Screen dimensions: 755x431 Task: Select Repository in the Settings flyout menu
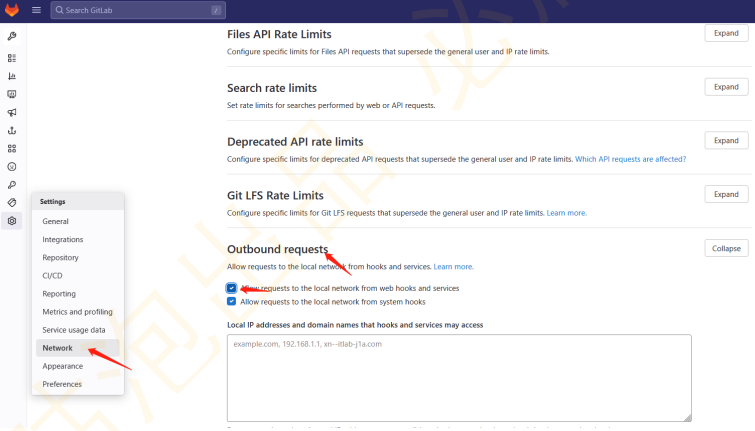pyautogui.click(x=60, y=258)
